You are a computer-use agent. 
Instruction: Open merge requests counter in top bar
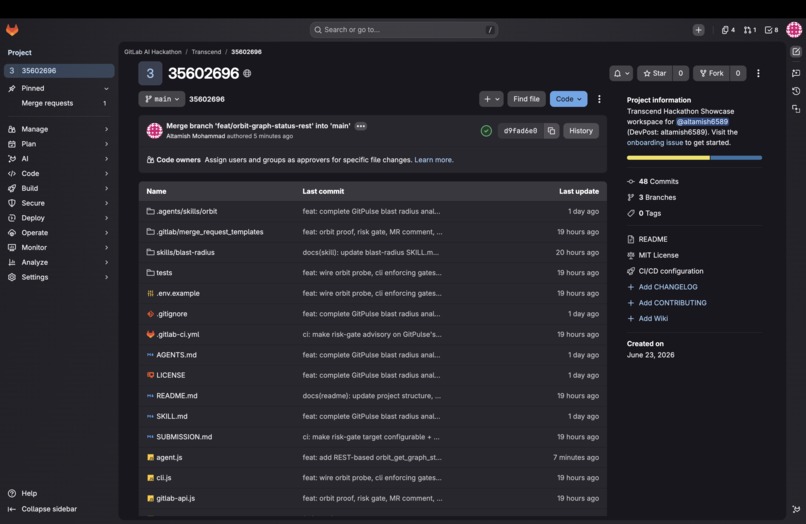click(749, 30)
